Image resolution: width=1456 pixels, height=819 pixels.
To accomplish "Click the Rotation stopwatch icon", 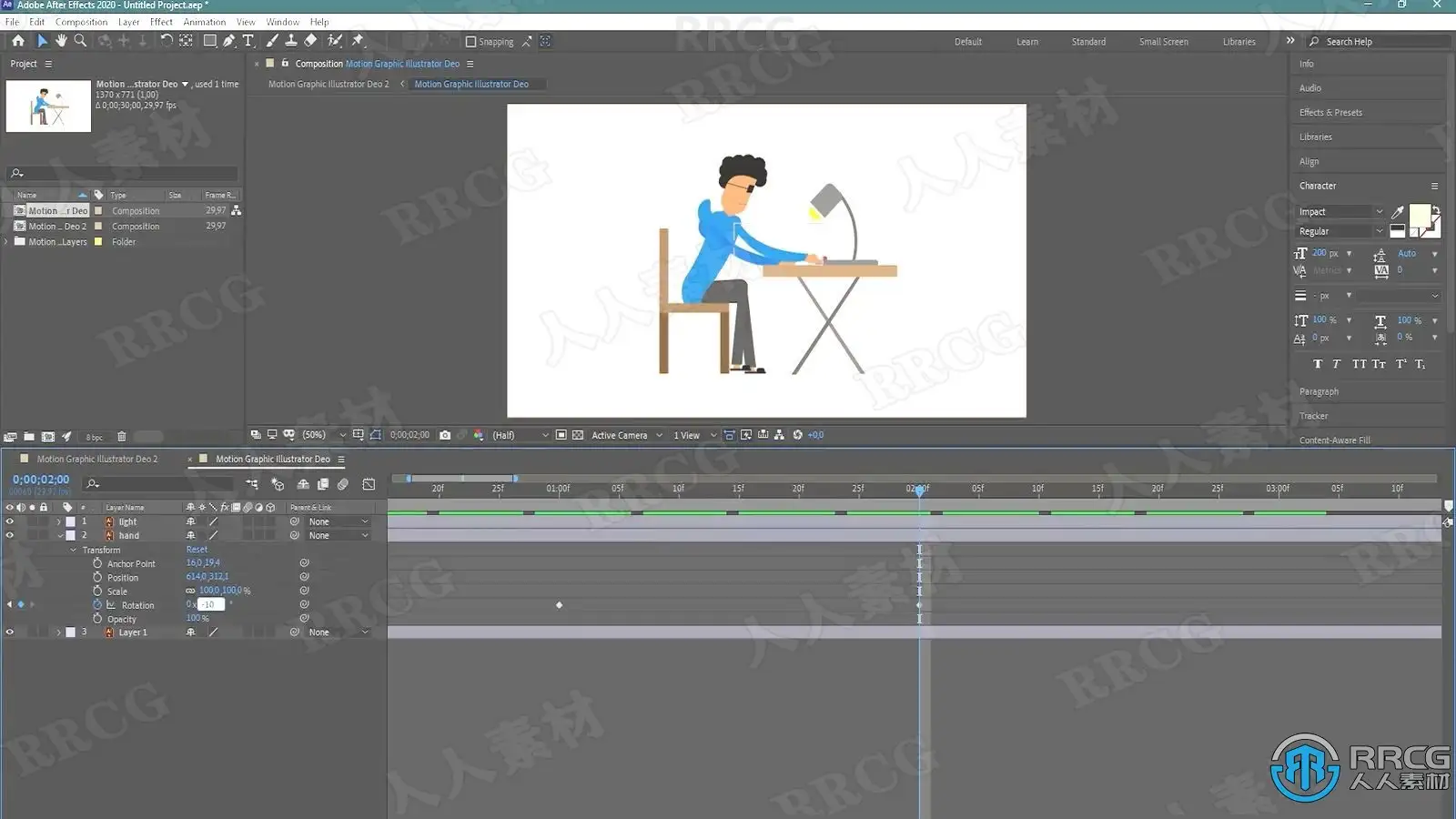I will [x=97, y=605].
